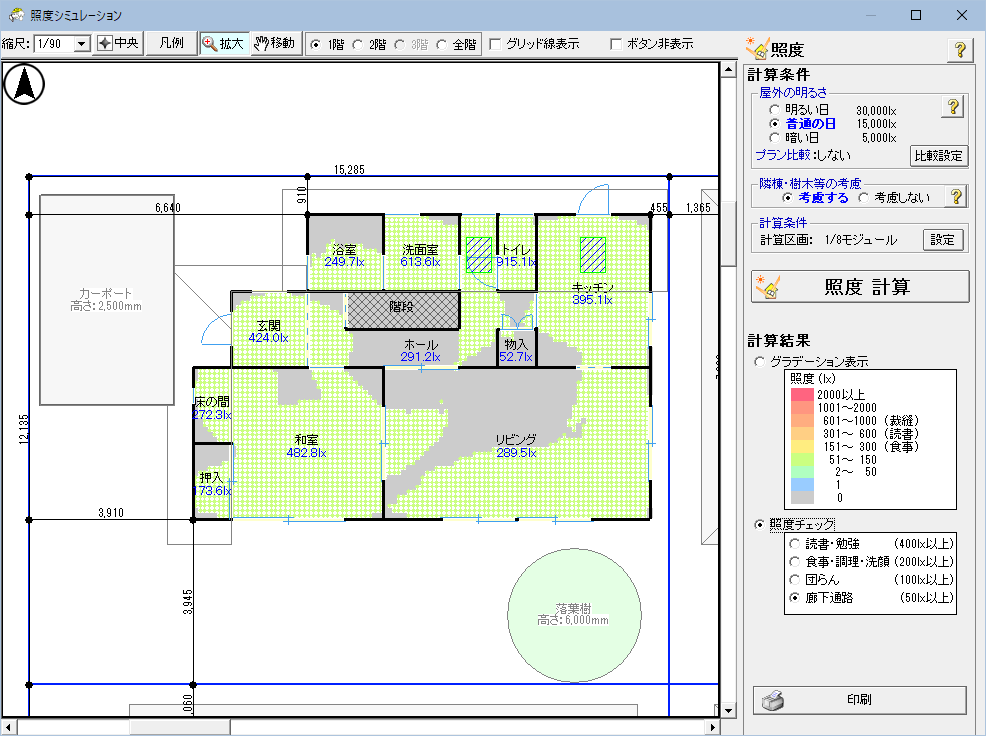Image resolution: width=986 pixels, height=736 pixels.
Task: Click the 縮尺 scale input field
Action: 54,44
